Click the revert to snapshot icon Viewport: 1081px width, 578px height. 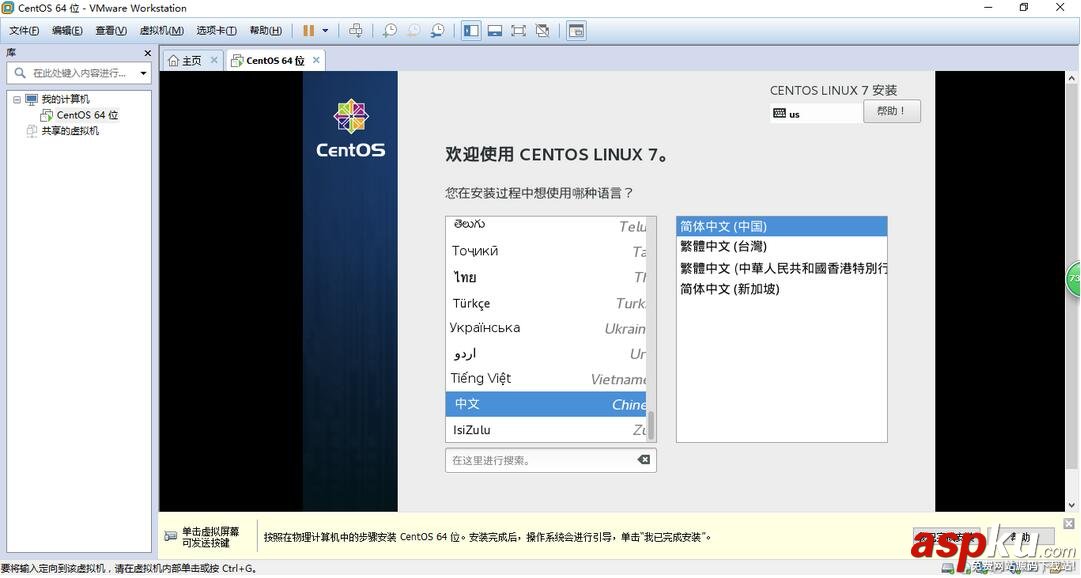(414, 30)
